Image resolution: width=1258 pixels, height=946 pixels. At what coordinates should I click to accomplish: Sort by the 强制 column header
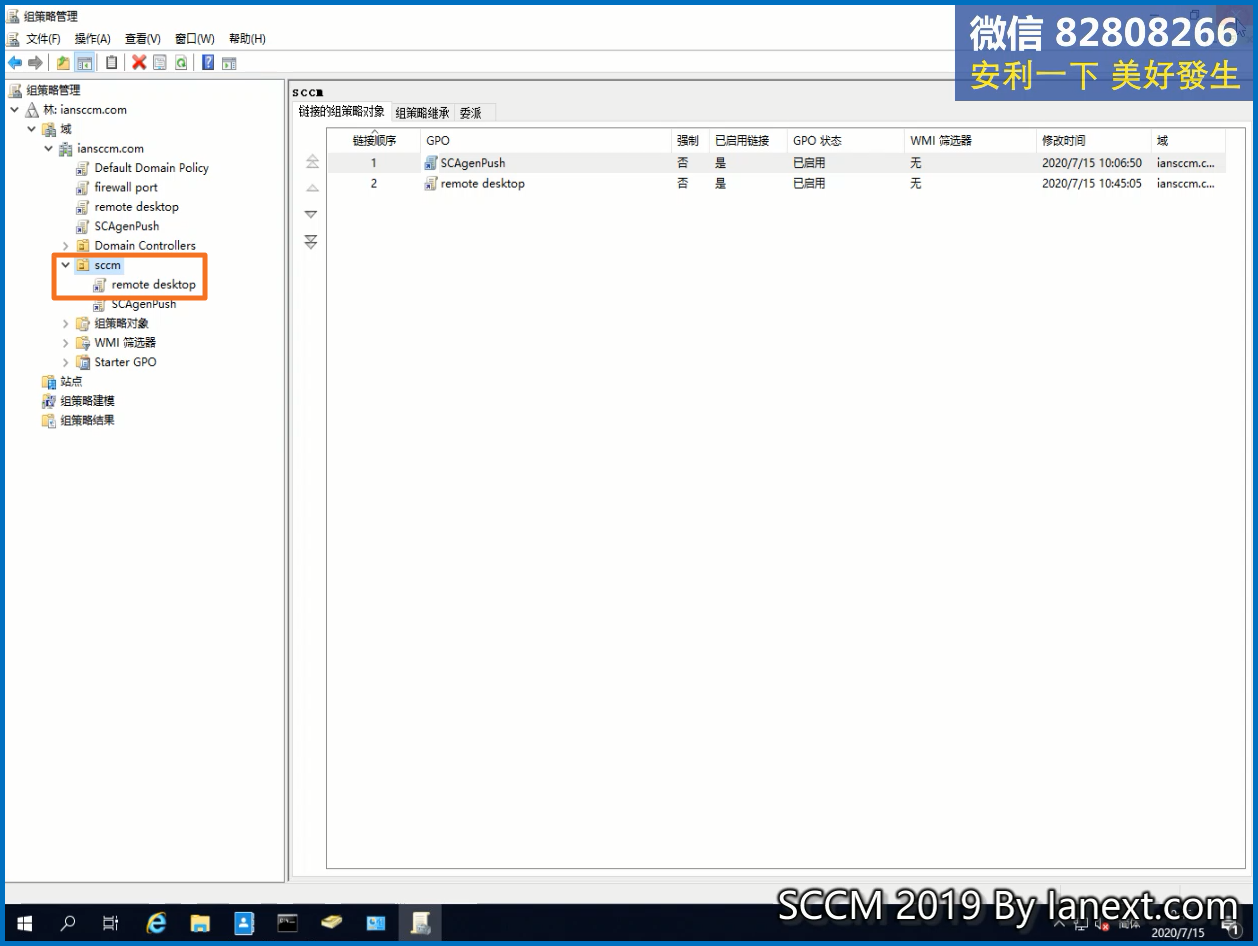coord(690,141)
